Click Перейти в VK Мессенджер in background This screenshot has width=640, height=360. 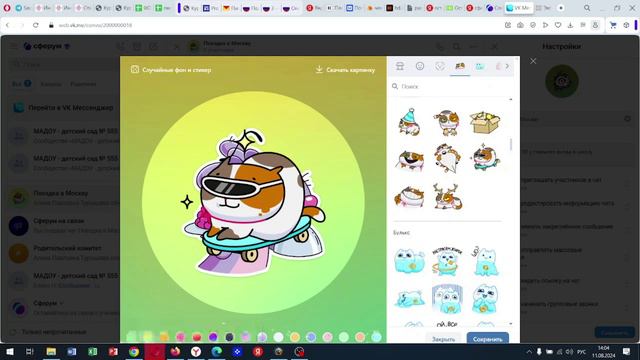tap(63, 108)
